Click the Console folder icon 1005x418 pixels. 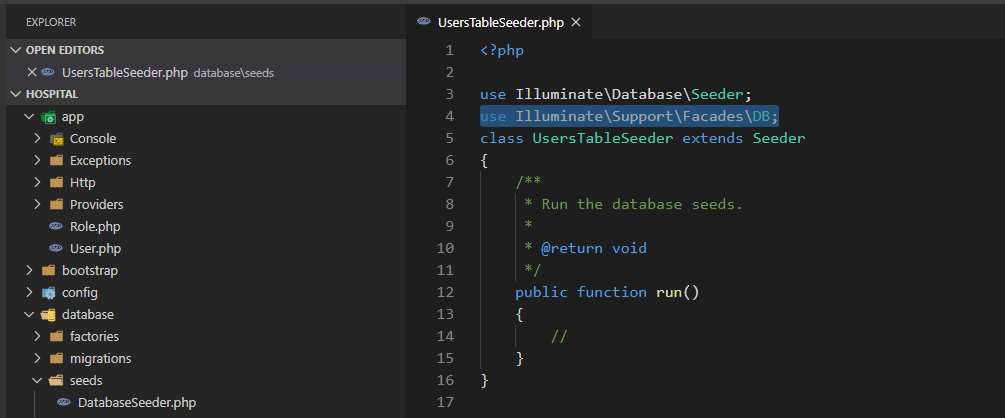coord(56,139)
